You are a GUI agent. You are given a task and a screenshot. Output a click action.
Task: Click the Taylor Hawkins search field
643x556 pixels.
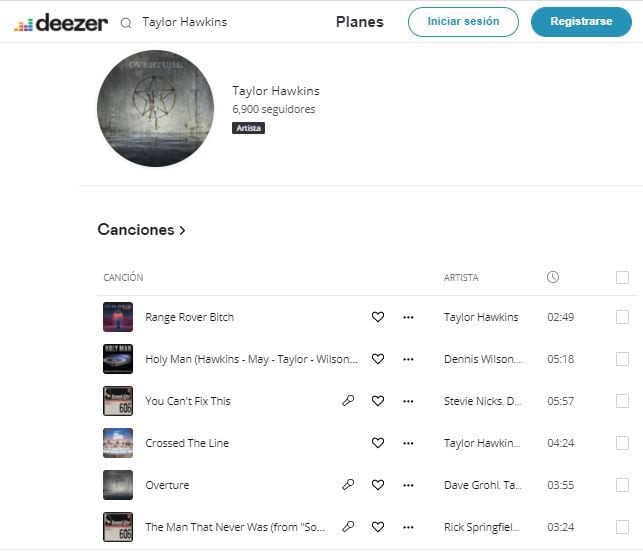click(x=220, y=22)
